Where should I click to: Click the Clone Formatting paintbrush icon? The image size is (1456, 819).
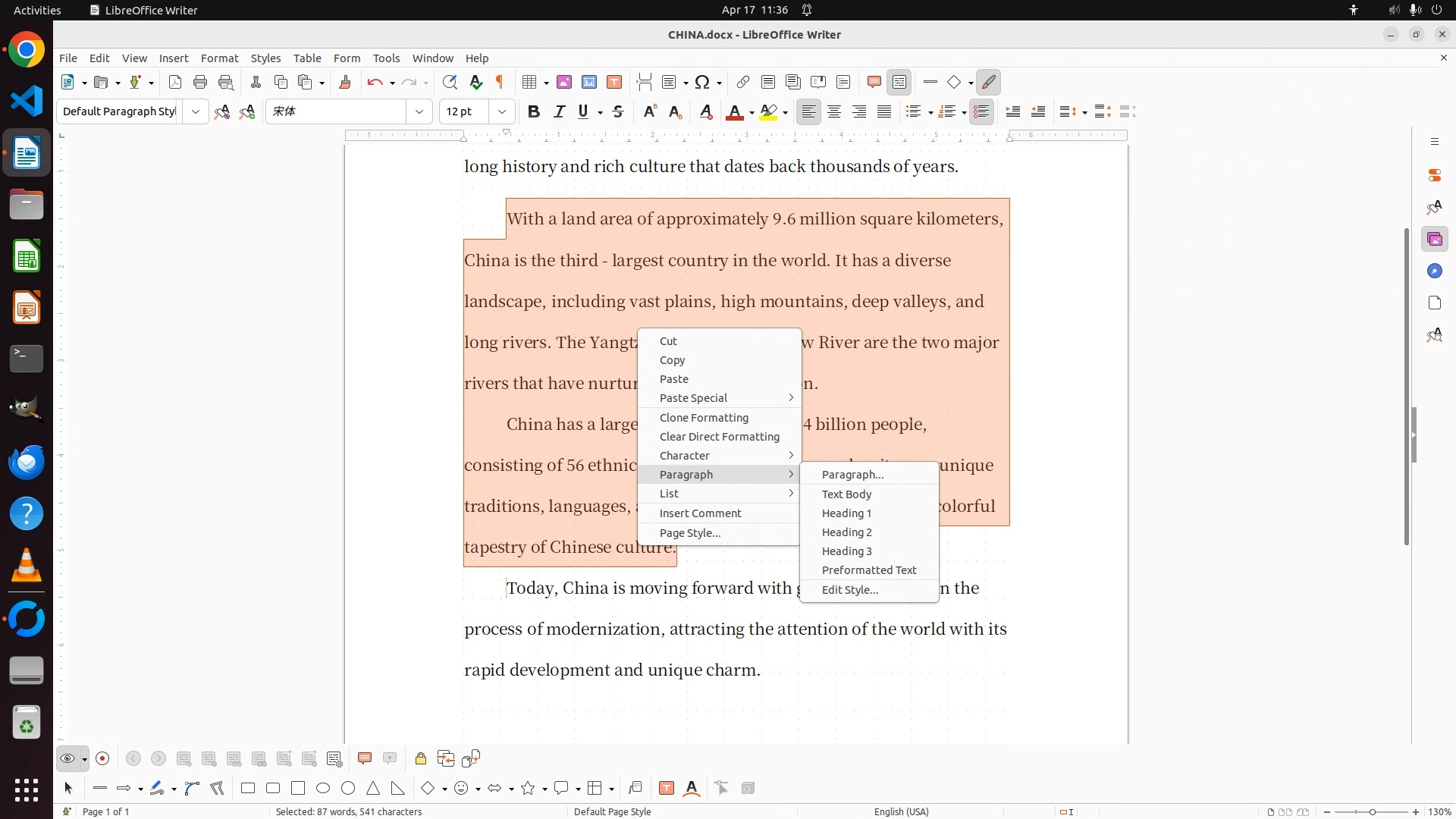coord(345,83)
